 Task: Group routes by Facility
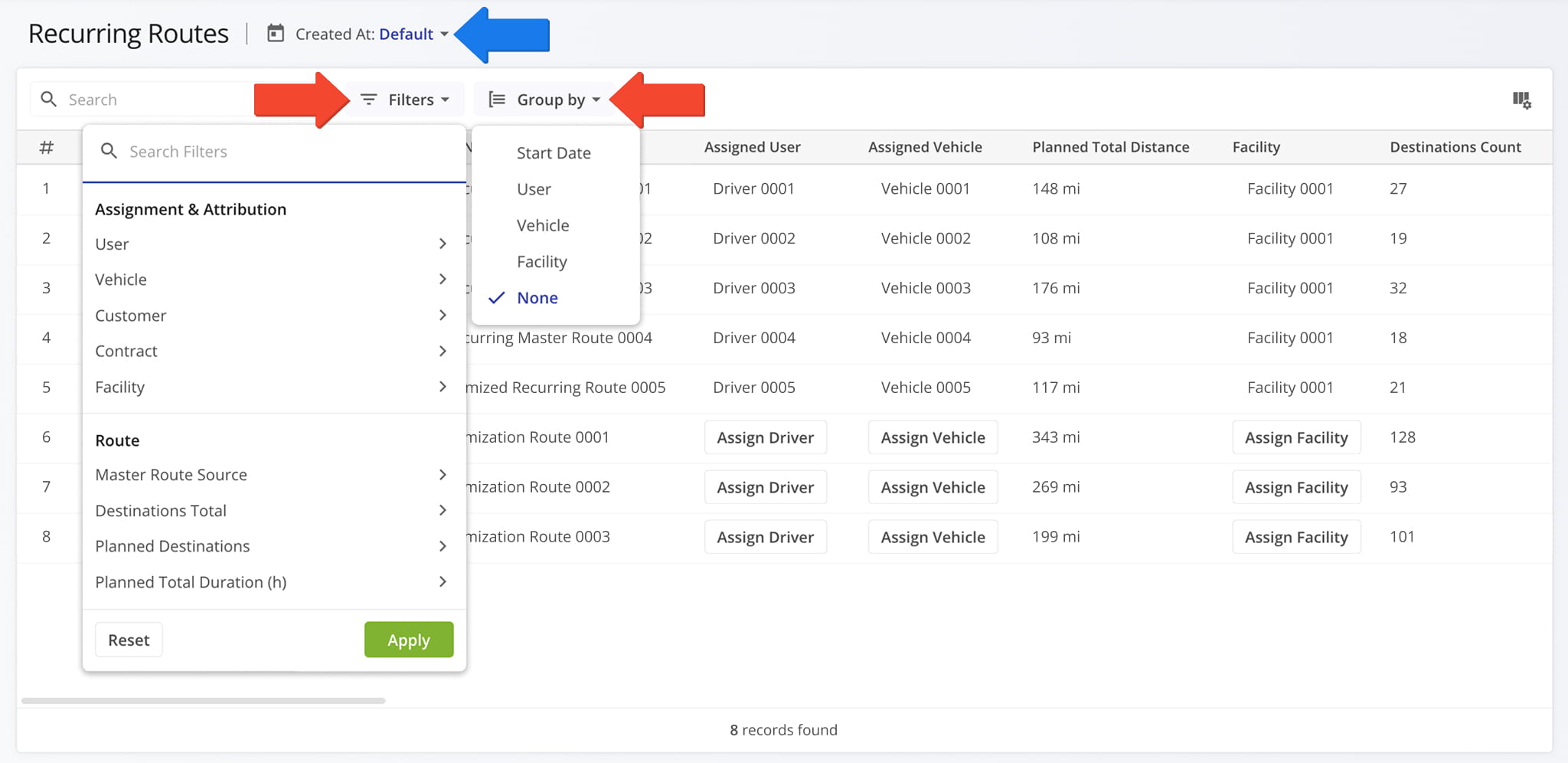pos(541,262)
